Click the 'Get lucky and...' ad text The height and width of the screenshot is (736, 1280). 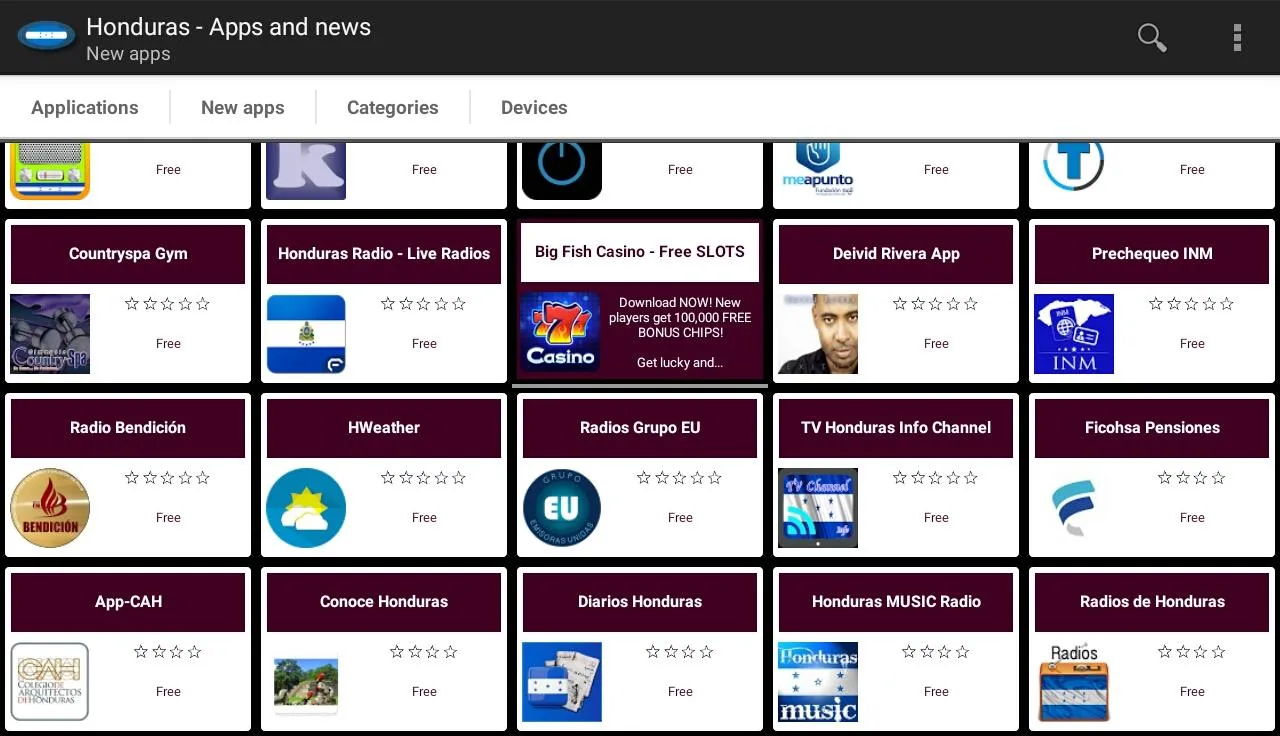pos(680,363)
